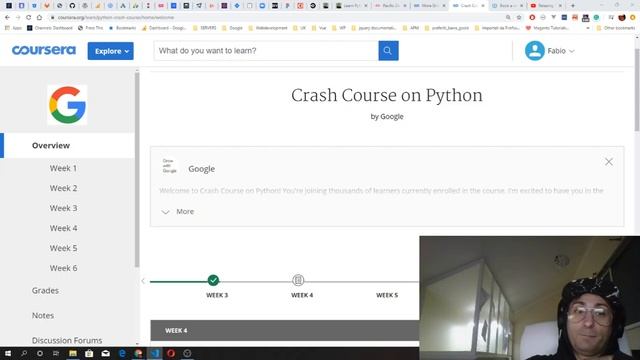Click the sidebar vertical scrollbar
The image size is (640, 360).
[137, 169]
